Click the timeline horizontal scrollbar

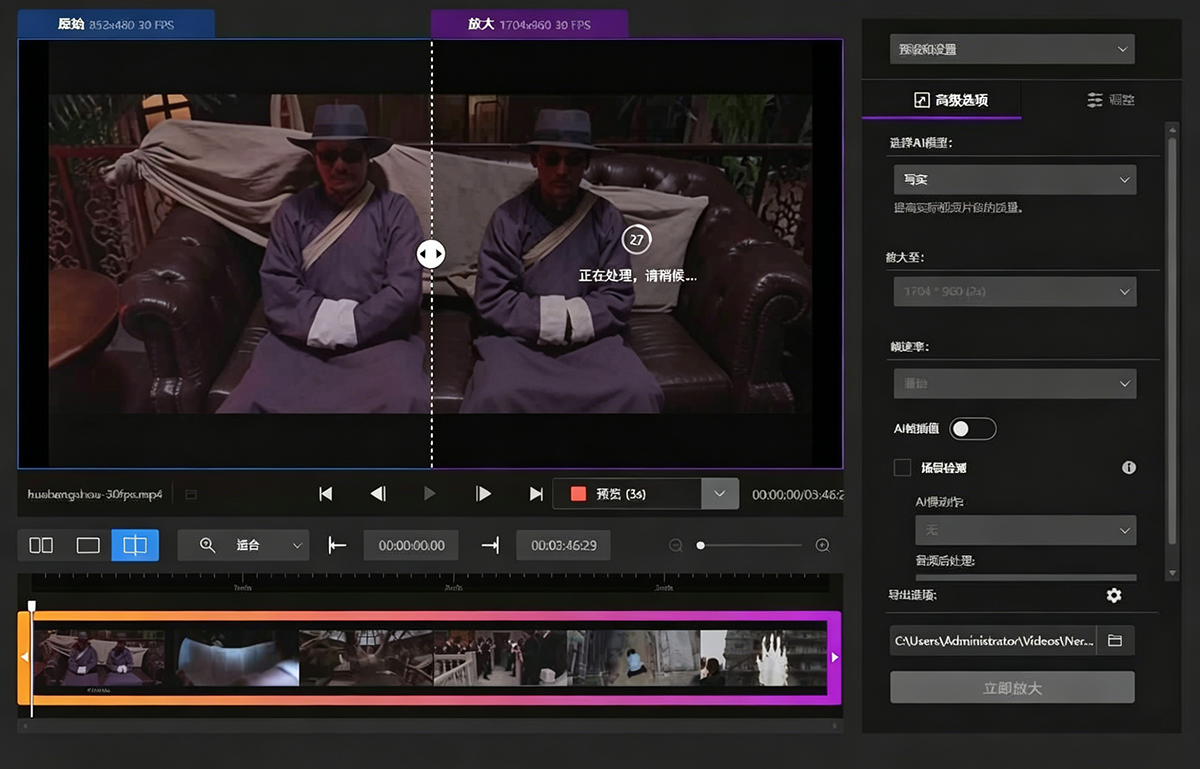coord(430,726)
